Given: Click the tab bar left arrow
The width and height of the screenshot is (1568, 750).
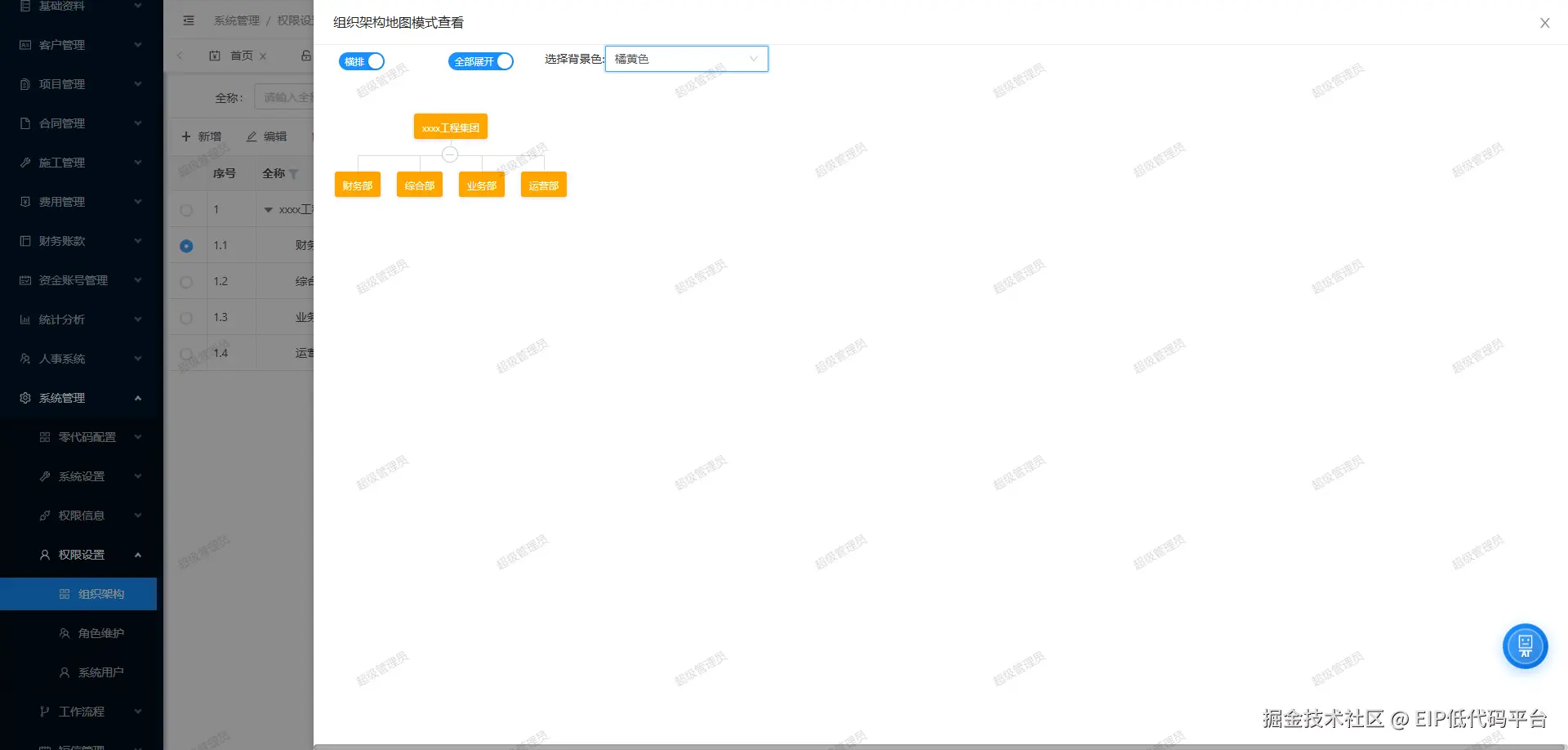Looking at the screenshot, I should [x=180, y=56].
